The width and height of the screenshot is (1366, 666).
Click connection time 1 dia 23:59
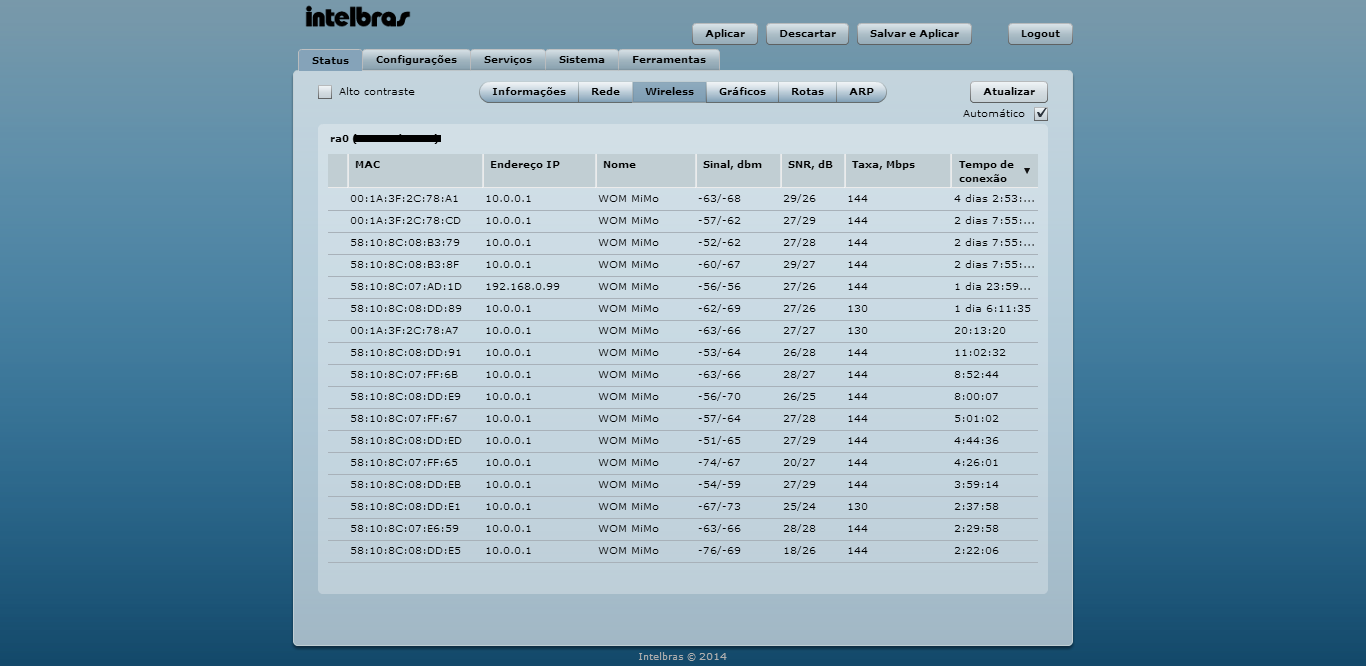tap(994, 287)
